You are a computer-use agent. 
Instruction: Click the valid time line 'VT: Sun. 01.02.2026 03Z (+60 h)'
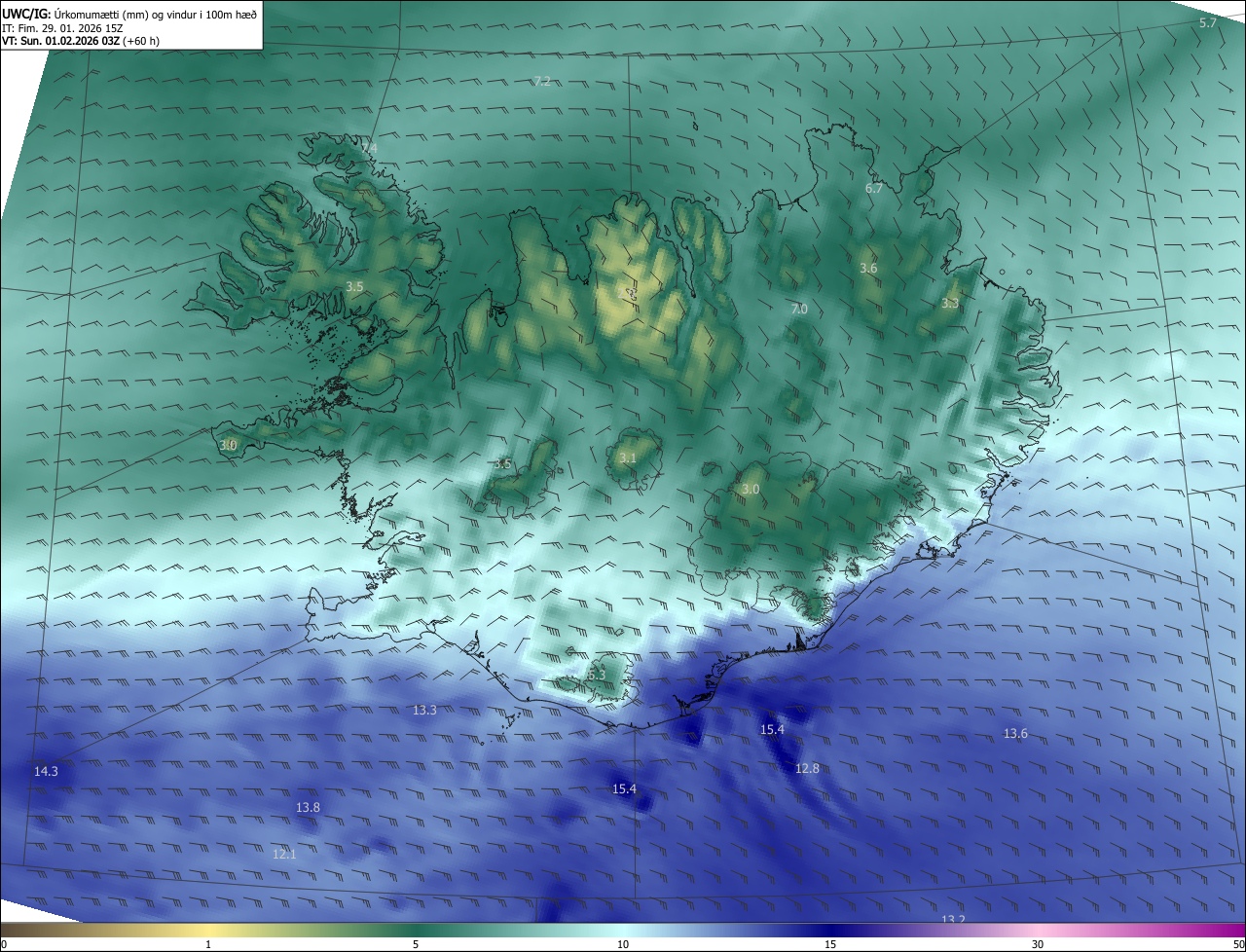[x=81, y=41]
